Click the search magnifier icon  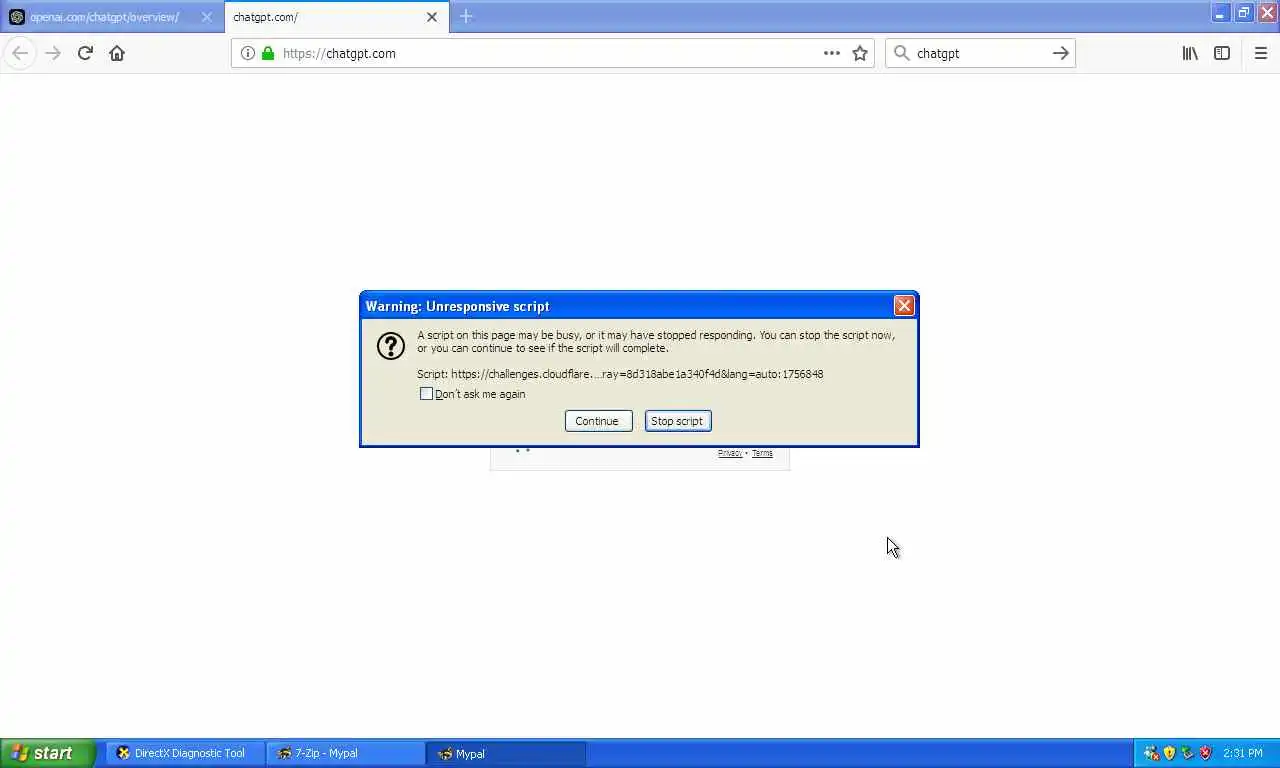click(x=902, y=53)
